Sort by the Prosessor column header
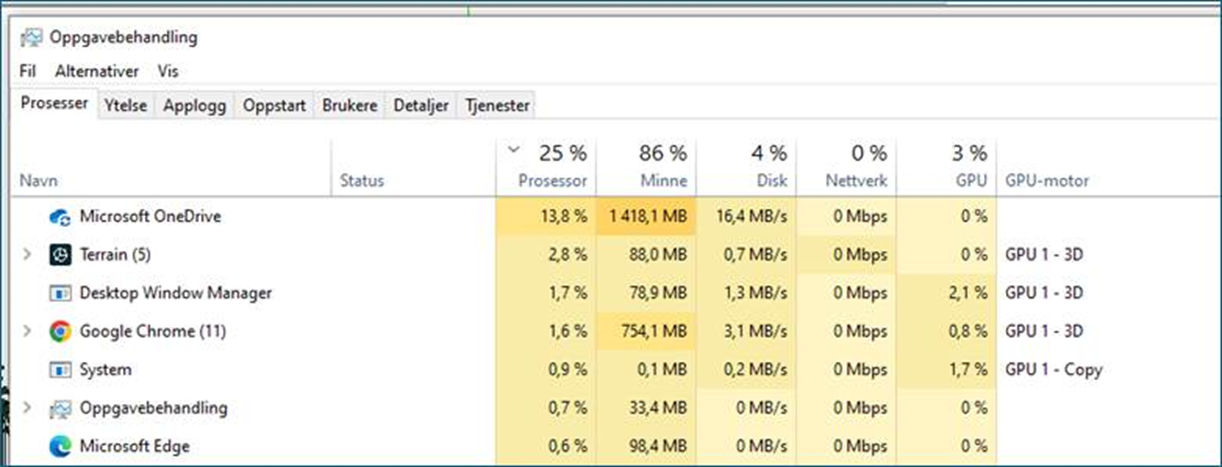This screenshot has height=467, width=1222. (x=552, y=181)
